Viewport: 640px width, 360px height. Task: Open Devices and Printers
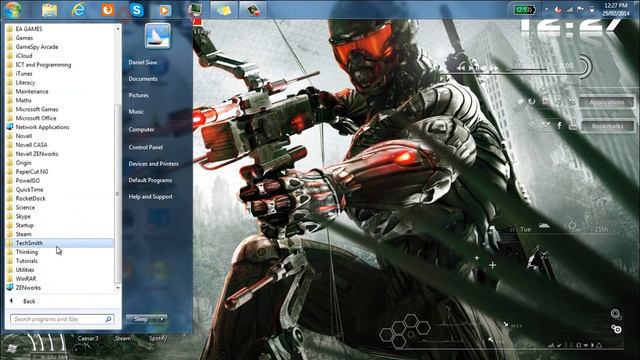point(153,164)
